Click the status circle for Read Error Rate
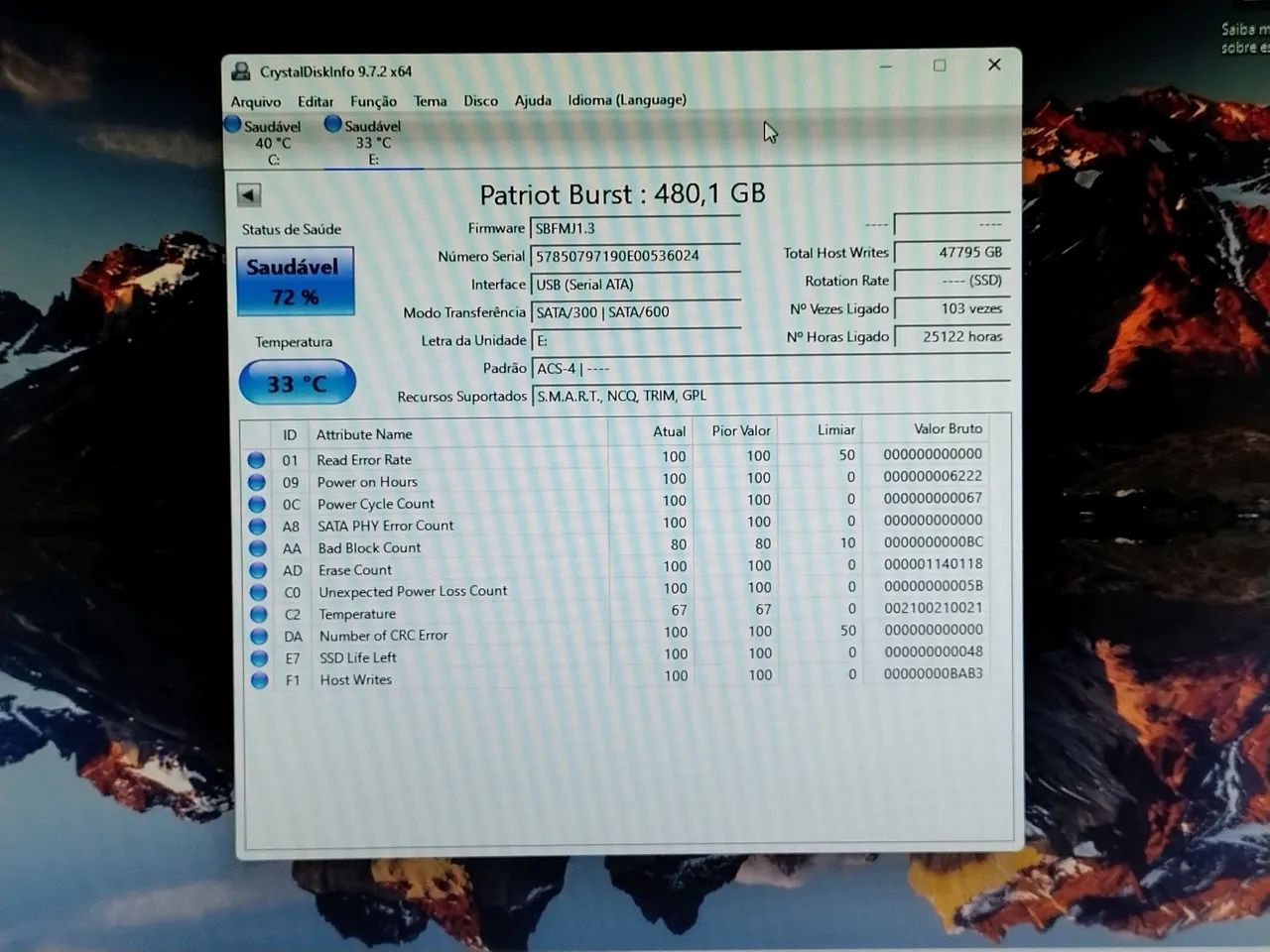 point(256,460)
